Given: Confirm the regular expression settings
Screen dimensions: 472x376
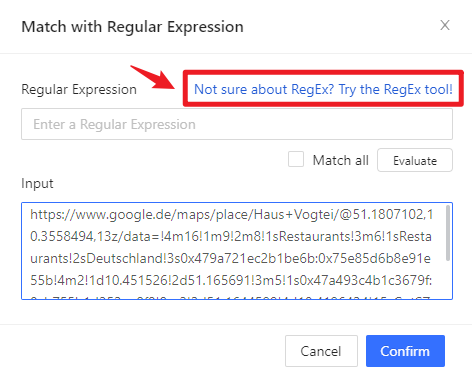Looking at the screenshot, I should tap(405, 351).
